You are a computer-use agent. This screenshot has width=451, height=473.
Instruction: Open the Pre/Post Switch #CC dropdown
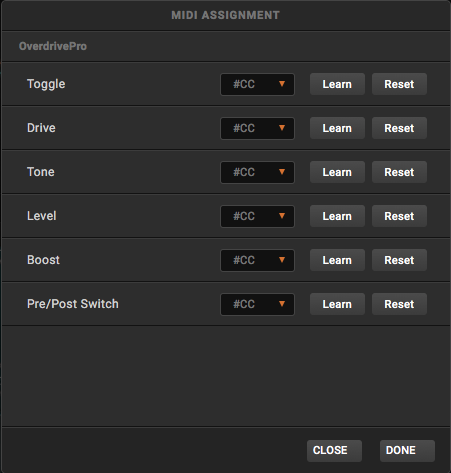tap(257, 304)
